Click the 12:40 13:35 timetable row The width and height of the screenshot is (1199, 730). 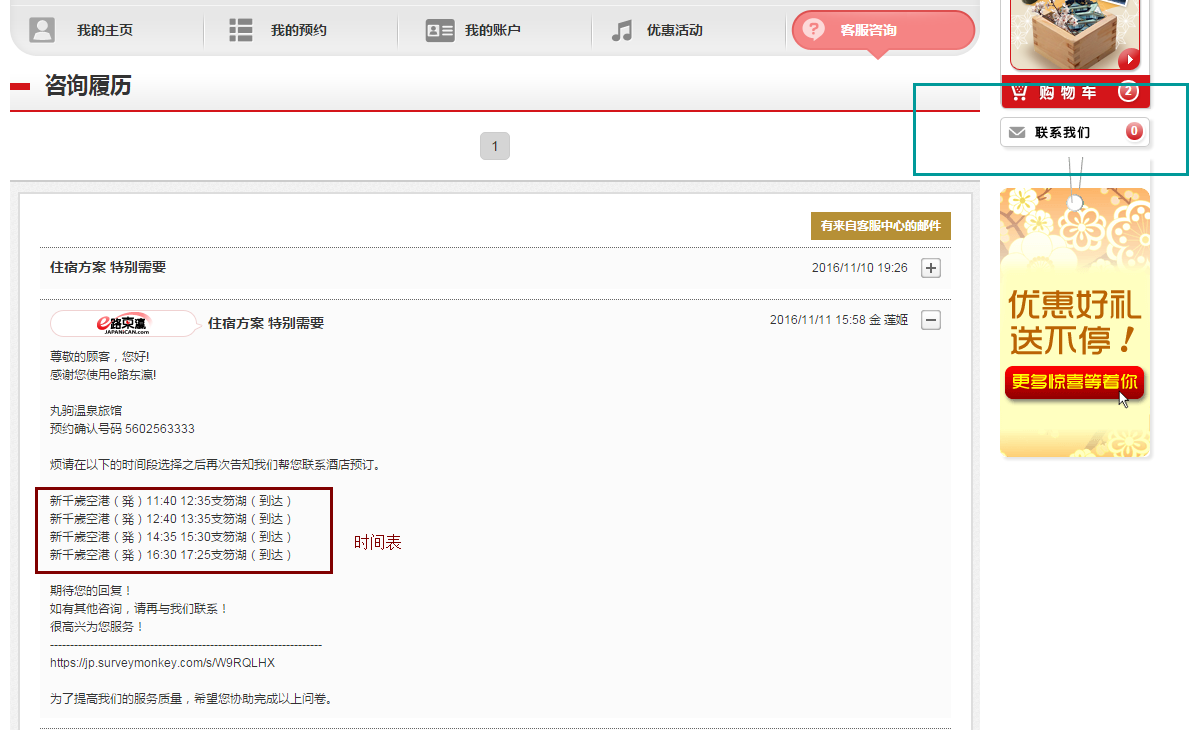click(171, 519)
